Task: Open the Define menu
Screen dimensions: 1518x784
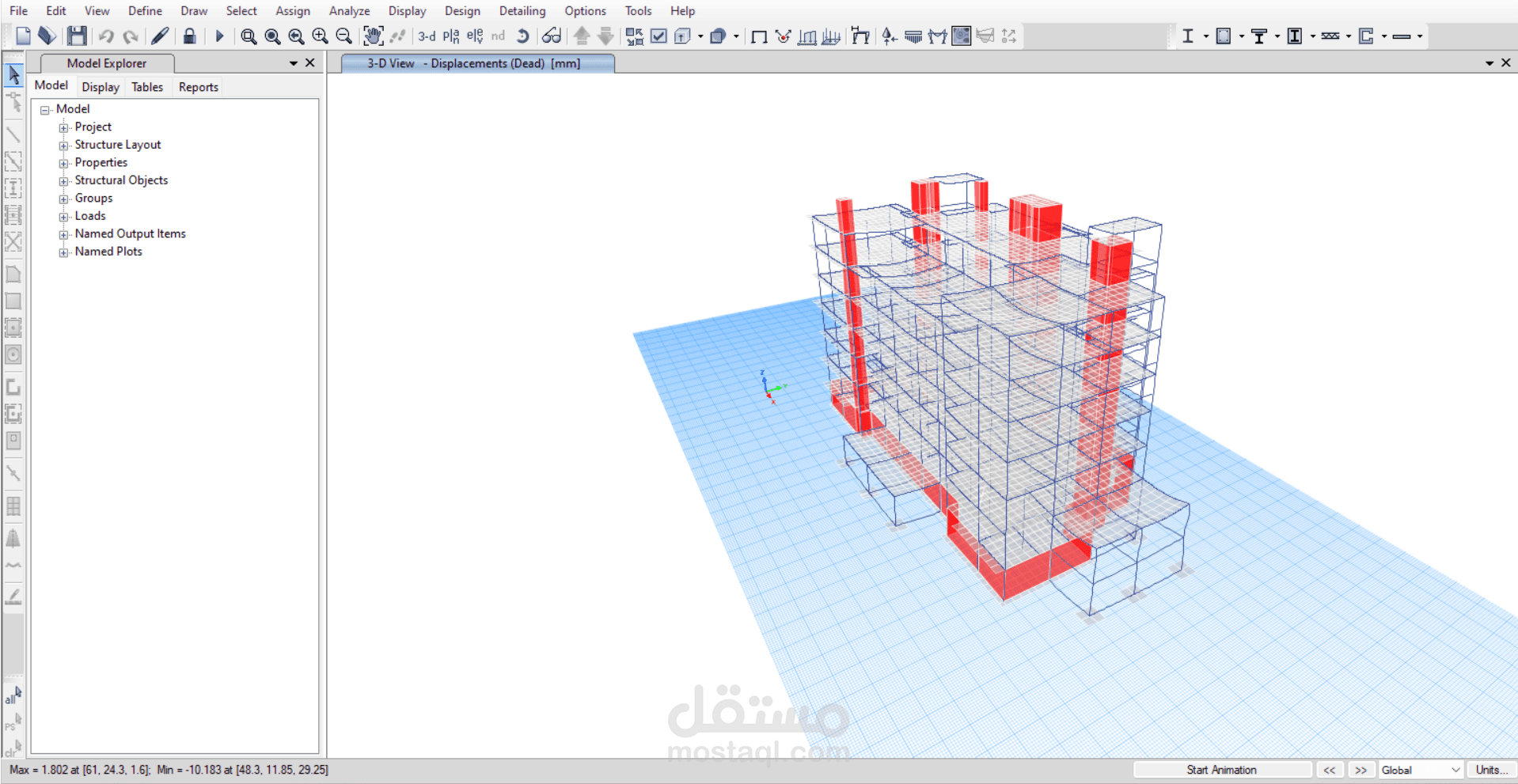Action: click(x=145, y=11)
